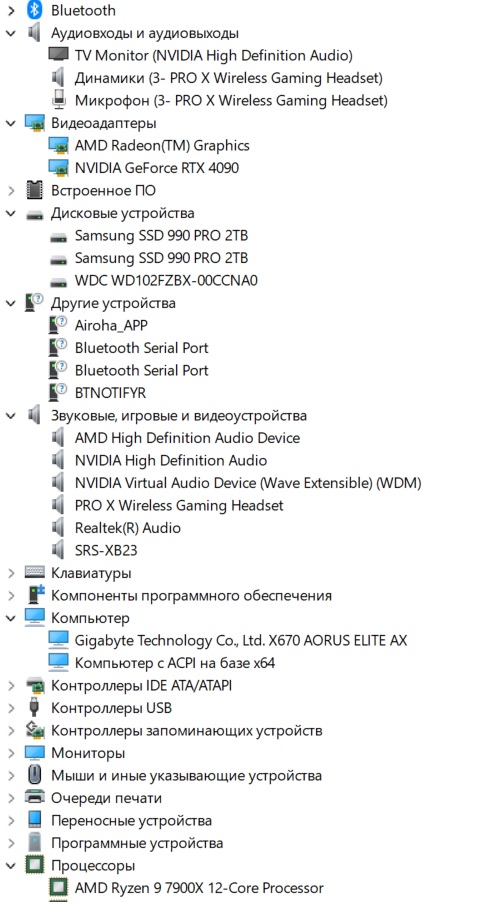Select the 'Процессоры' category label
The width and height of the screenshot is (478, 902).
pos(93,865)
